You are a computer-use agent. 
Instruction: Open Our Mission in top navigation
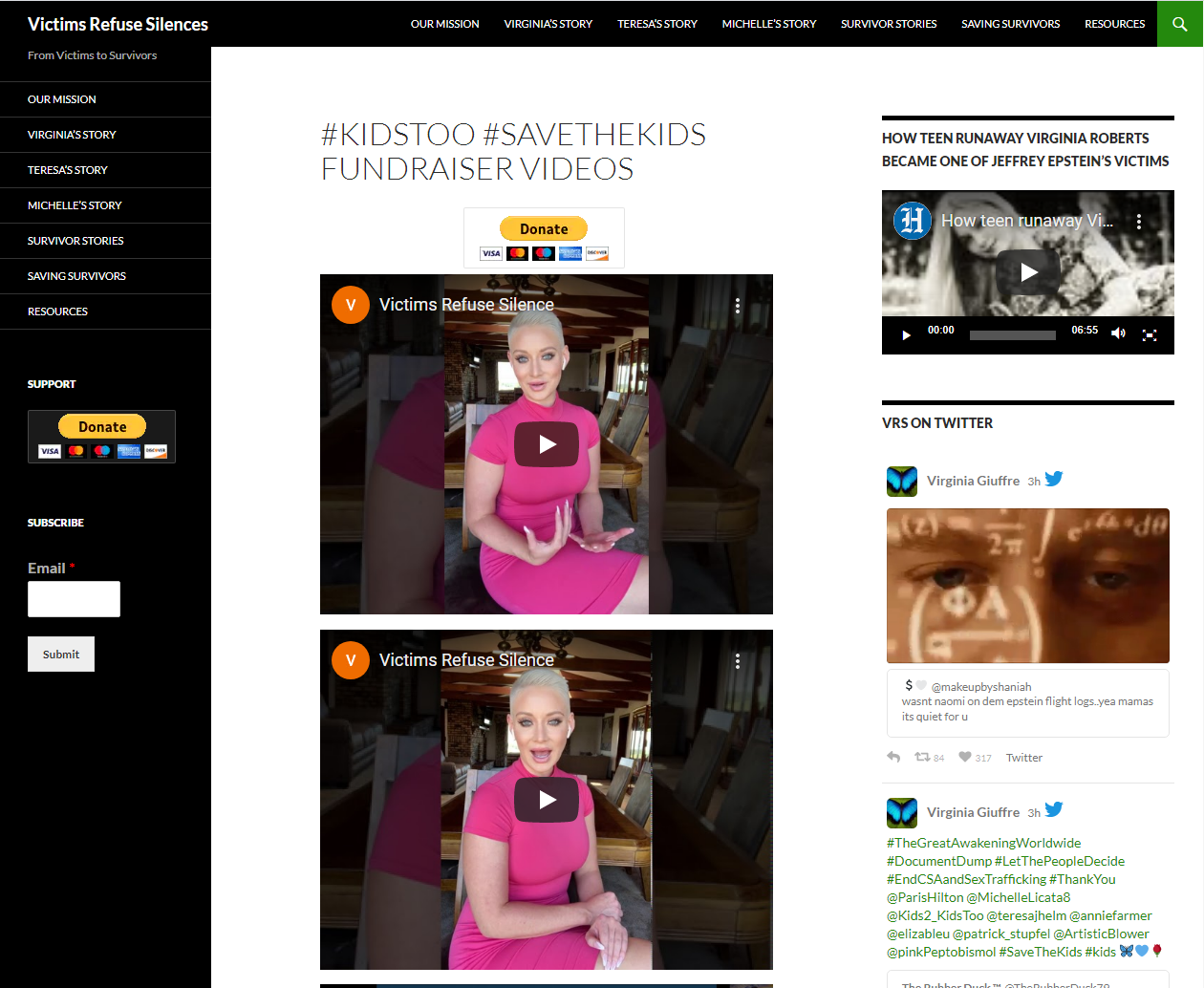pos(445,24)
